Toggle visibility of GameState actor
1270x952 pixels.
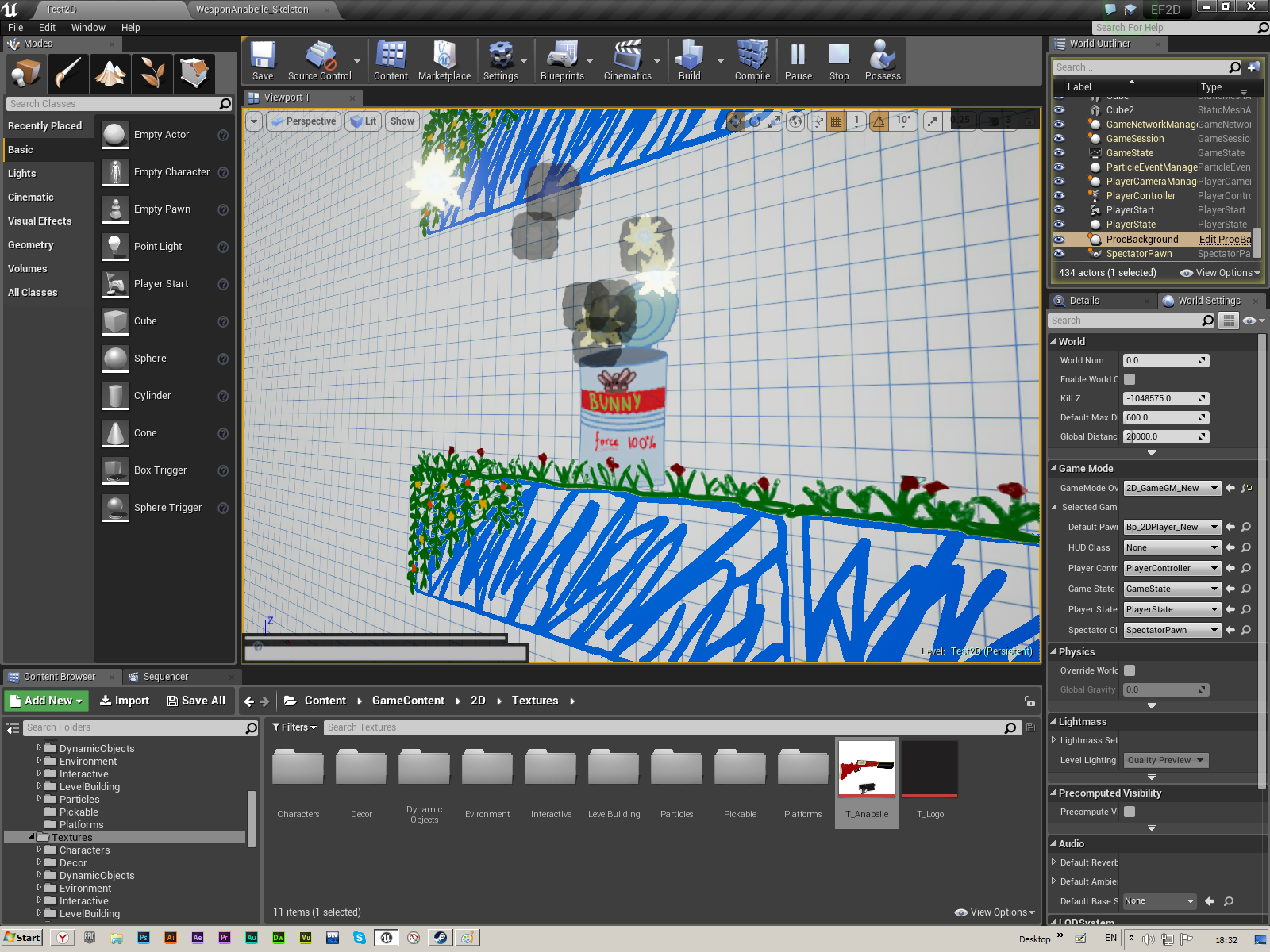[x=1059, y=153]
